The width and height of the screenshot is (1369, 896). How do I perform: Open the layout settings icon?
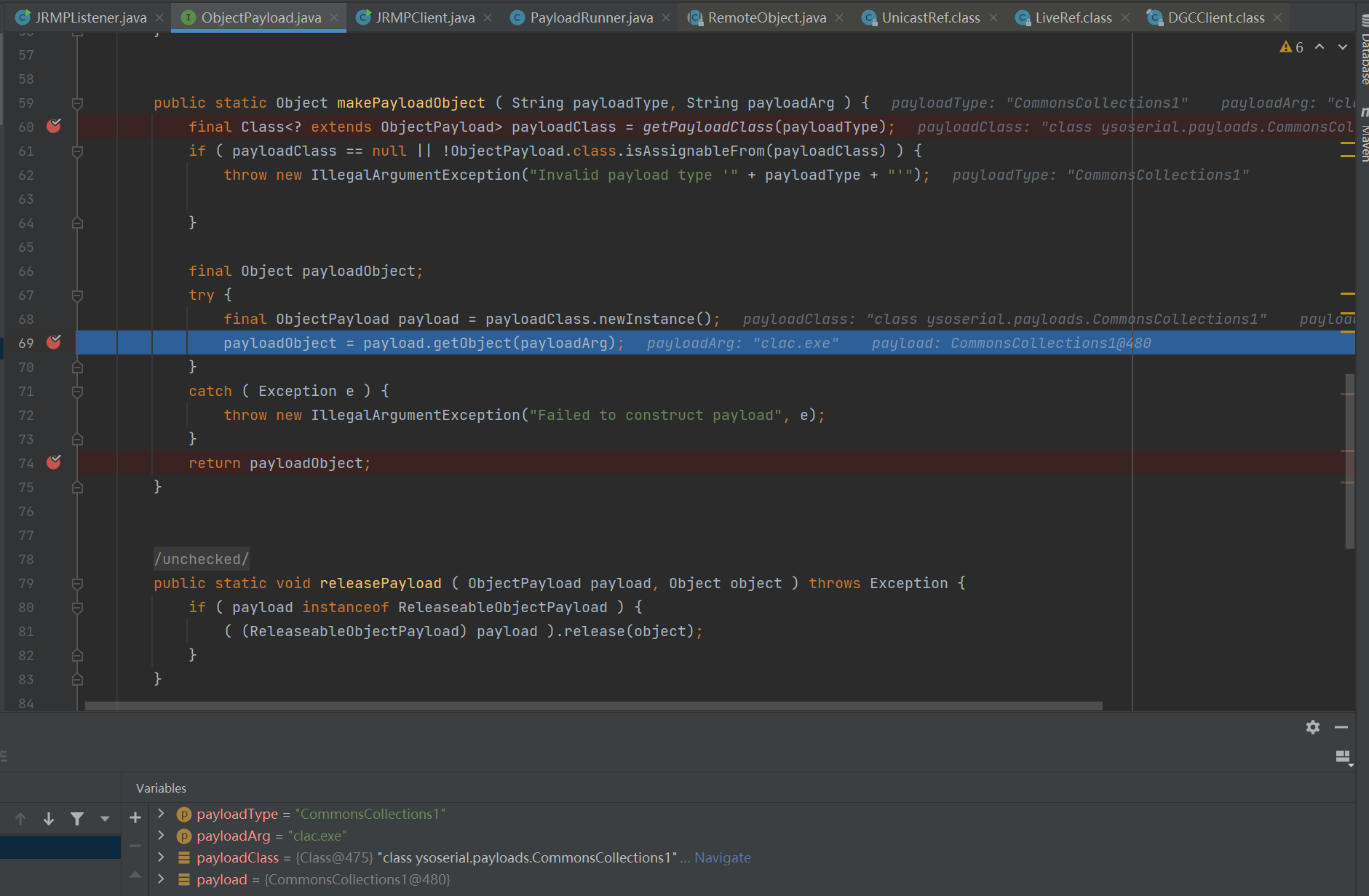point(1344,758)
